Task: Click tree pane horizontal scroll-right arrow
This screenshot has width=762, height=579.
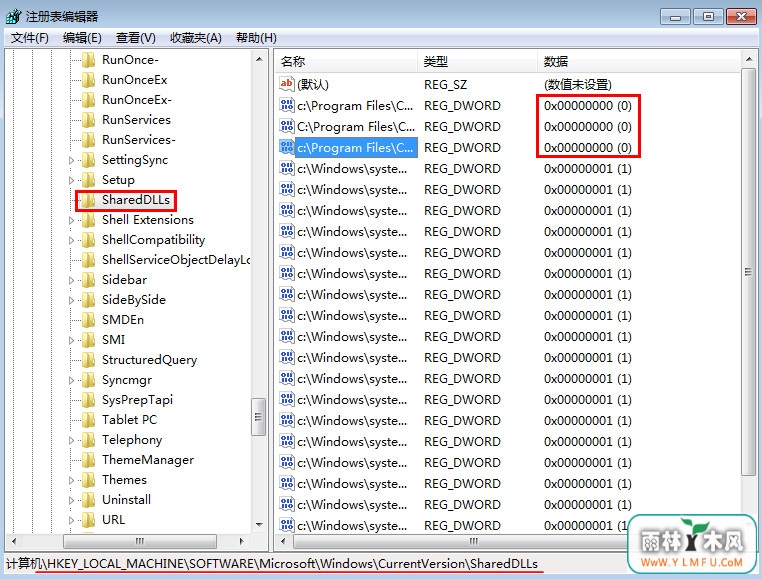Action: coord(242,541)
